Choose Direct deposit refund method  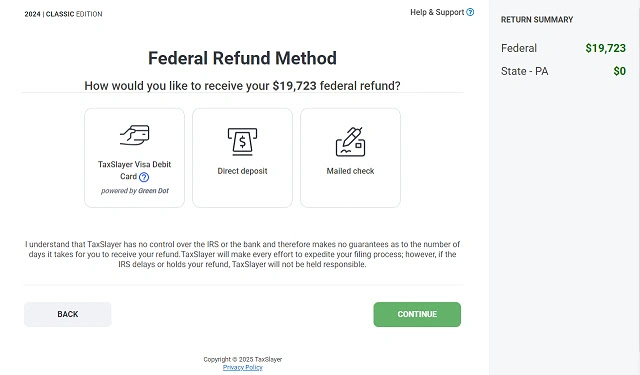point(242,158)
